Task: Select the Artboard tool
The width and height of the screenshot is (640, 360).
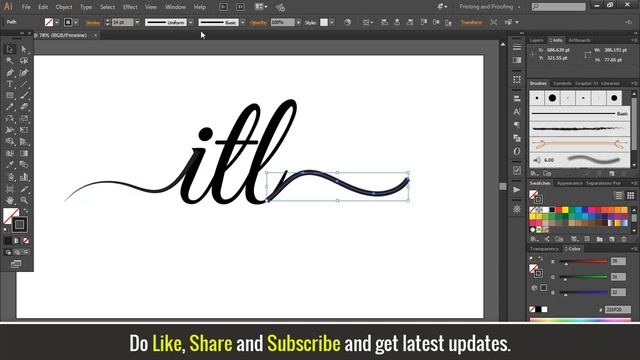Action: pos(10,189)
